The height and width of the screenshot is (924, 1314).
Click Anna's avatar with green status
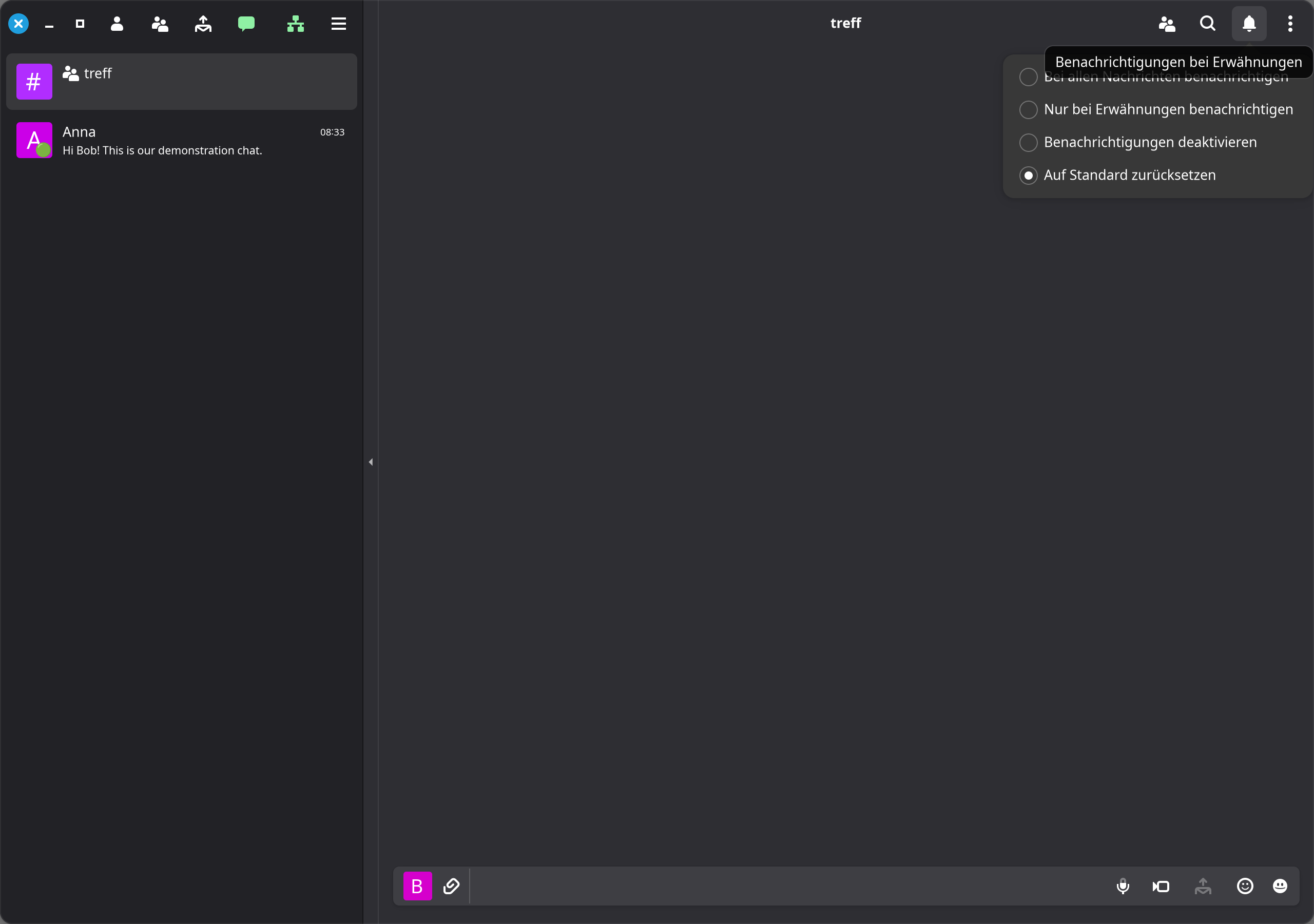pos(34,140)
